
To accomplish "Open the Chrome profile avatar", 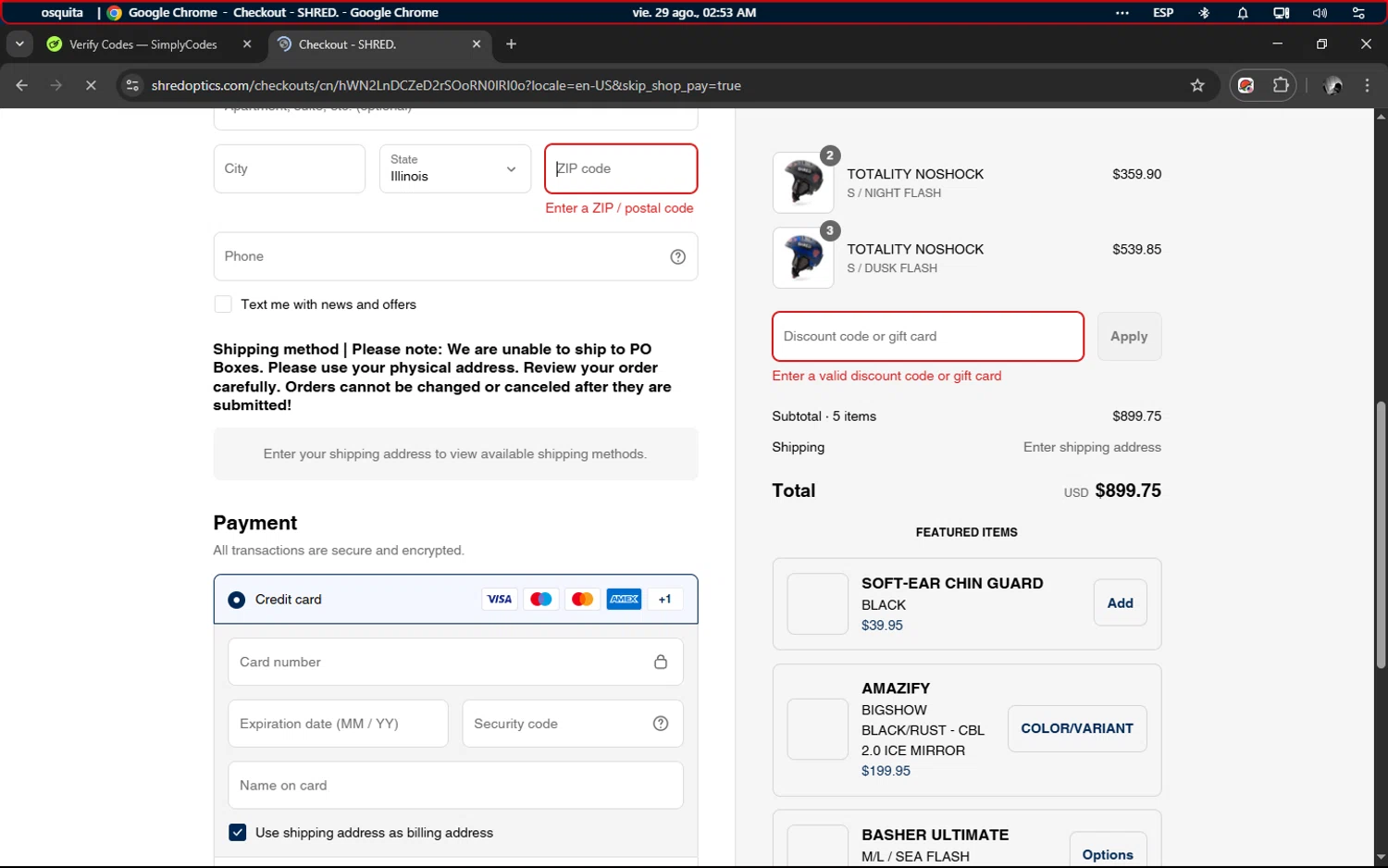I will (x=1333, y=85).
